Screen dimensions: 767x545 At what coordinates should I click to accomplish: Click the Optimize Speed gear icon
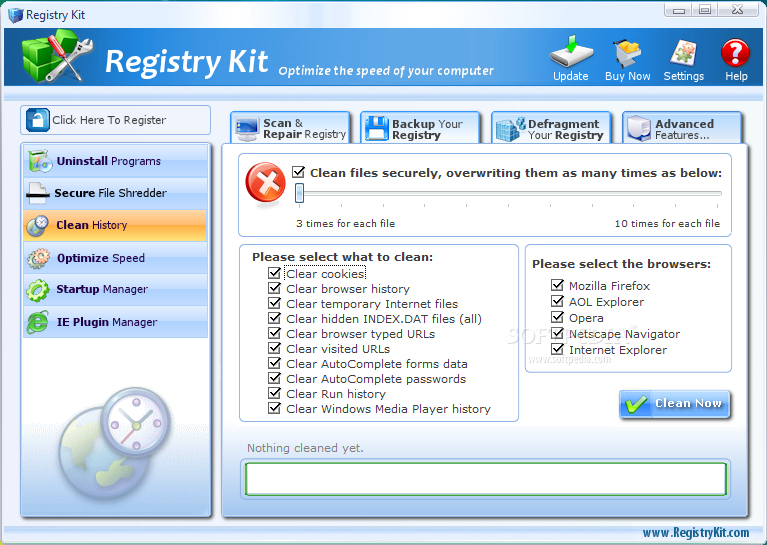click(x=38, y=258)
